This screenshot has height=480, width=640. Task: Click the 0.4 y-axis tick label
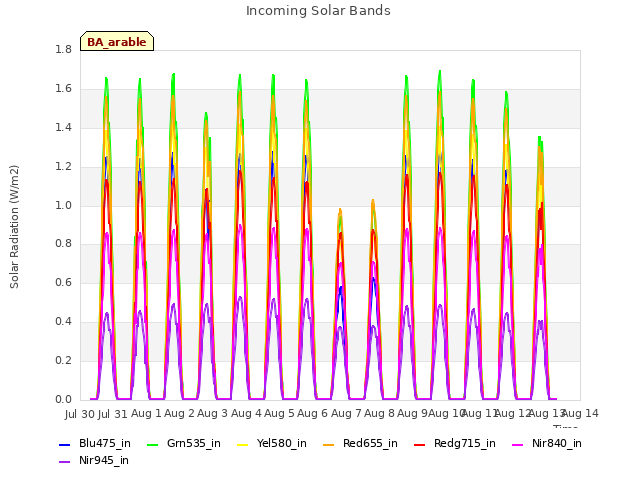tap(63, 322)
